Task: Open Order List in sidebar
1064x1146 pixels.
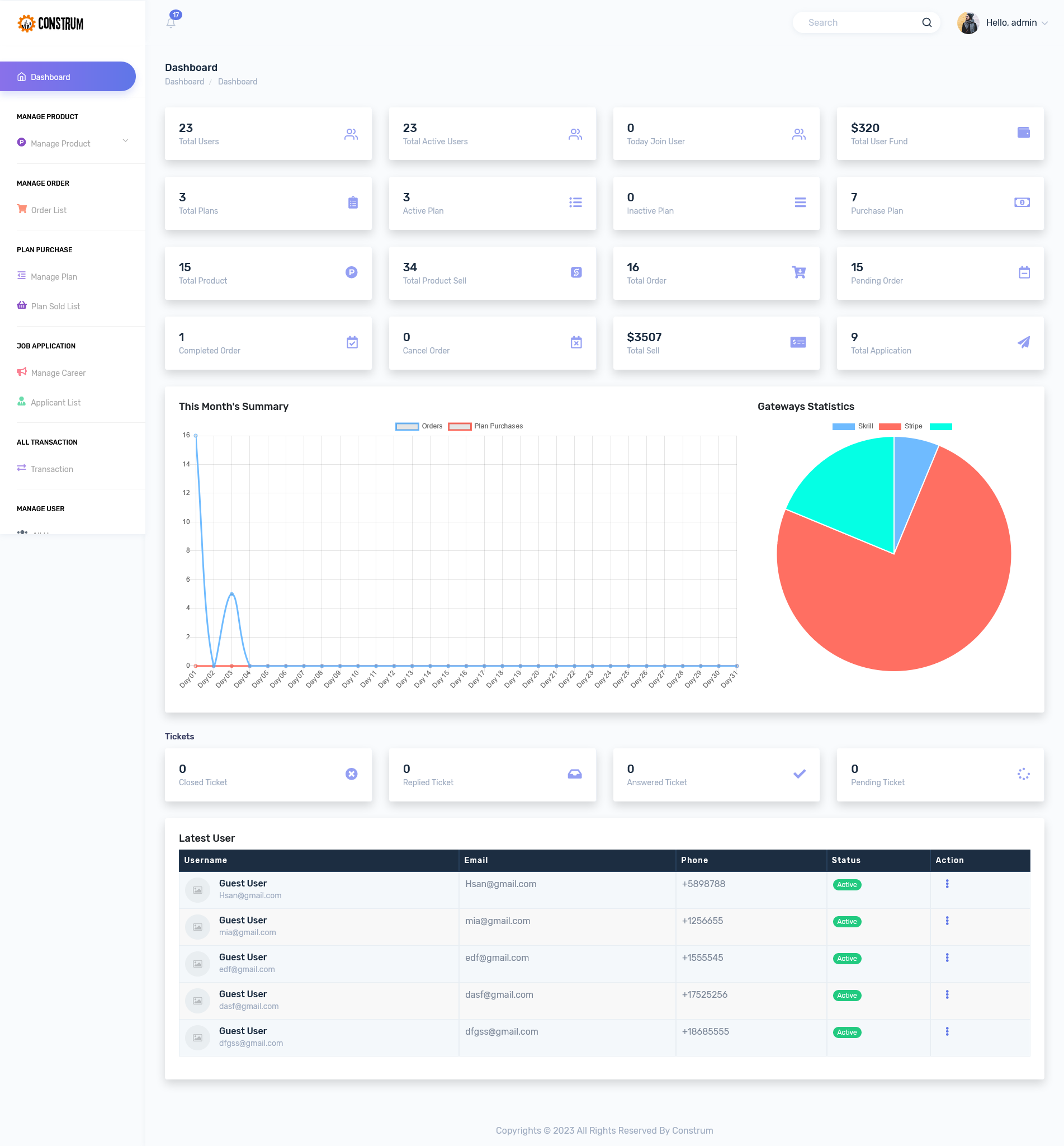Action: coord(48,210)
